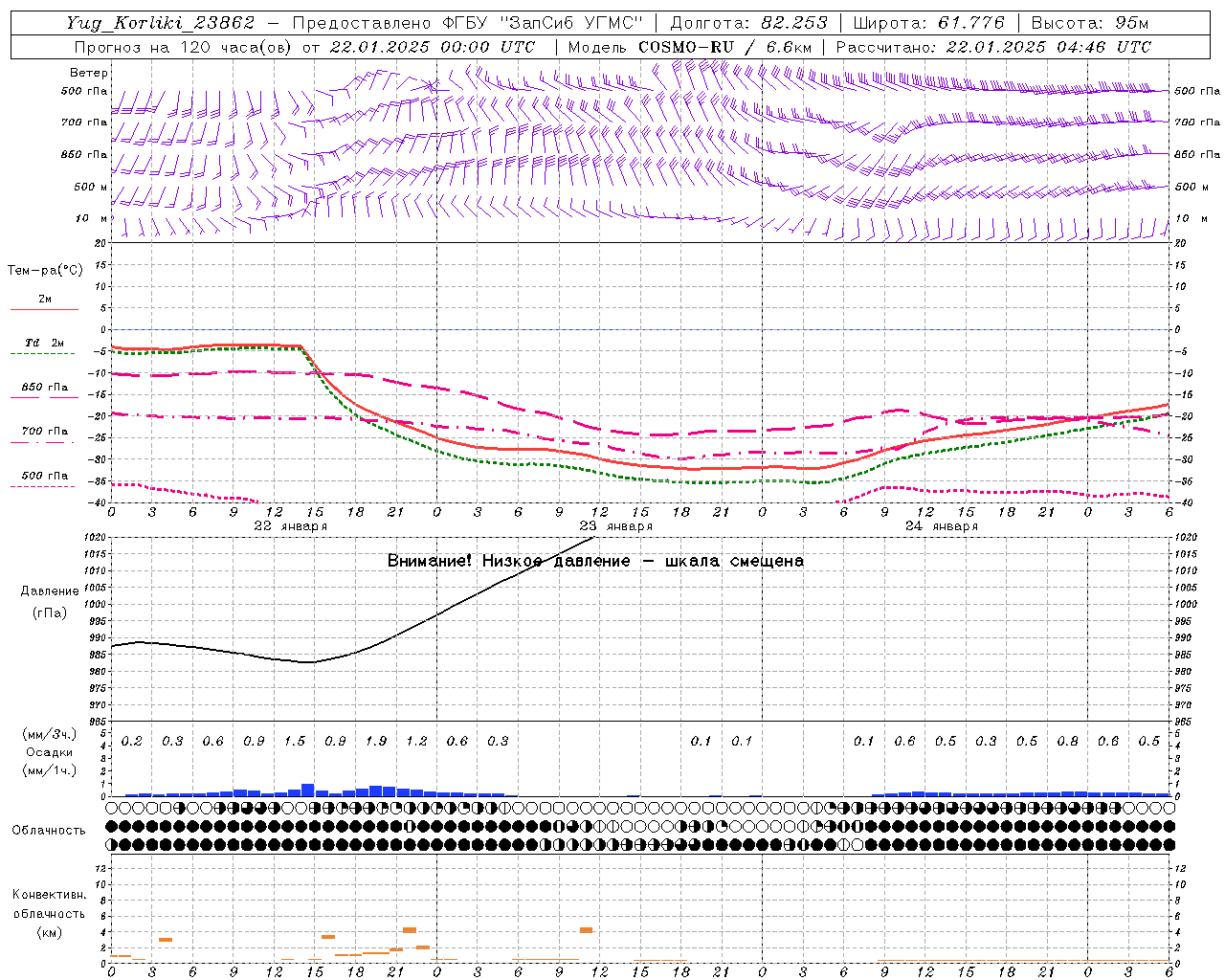This screenshot has width=1225, height=980.
Task: Click the 1.5 three-hour precipitation value
Action: (x=295, y=742)
